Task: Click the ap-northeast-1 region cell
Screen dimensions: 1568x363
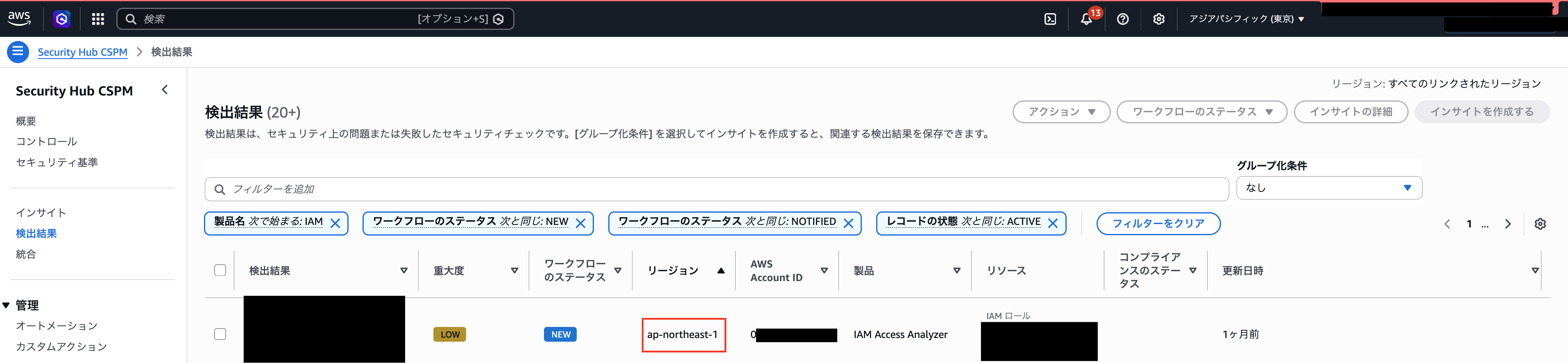Action: [683, 334]
